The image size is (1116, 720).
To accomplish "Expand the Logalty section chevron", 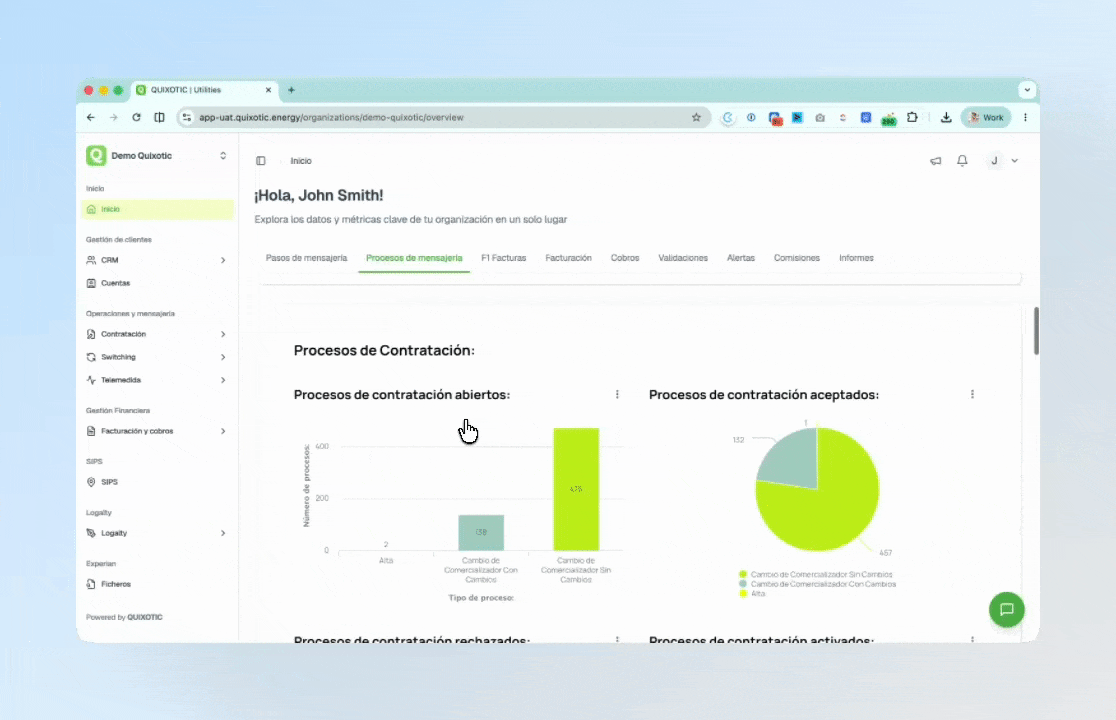I will click(223, 533).
